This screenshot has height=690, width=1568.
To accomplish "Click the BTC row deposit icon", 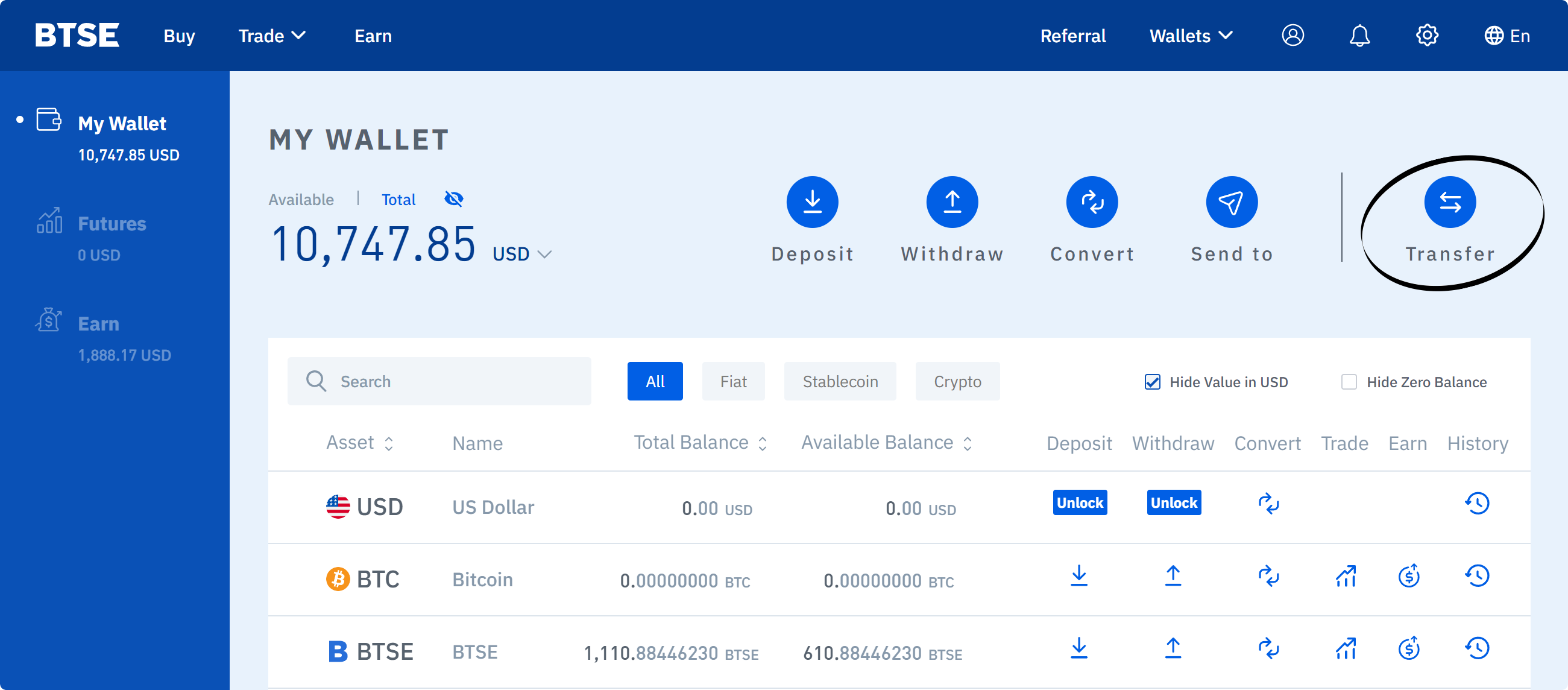I will pos(1078,575).
